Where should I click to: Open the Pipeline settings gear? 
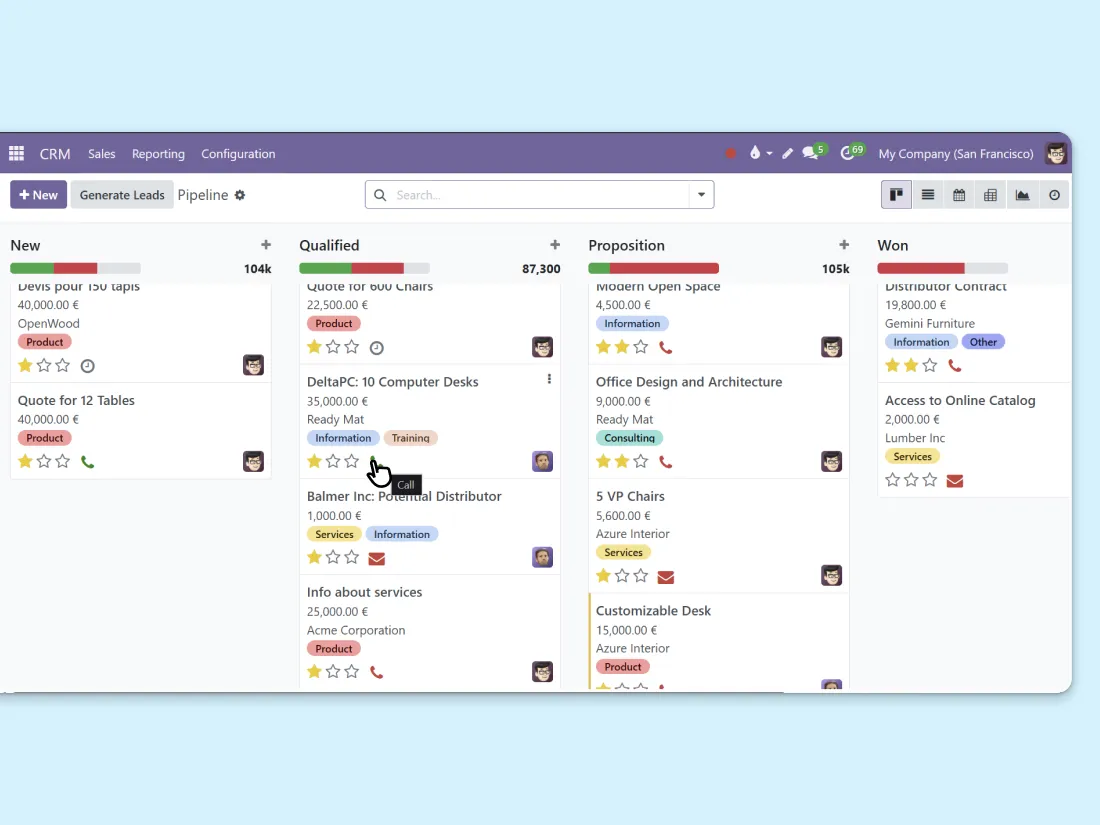tap(240, 195)
